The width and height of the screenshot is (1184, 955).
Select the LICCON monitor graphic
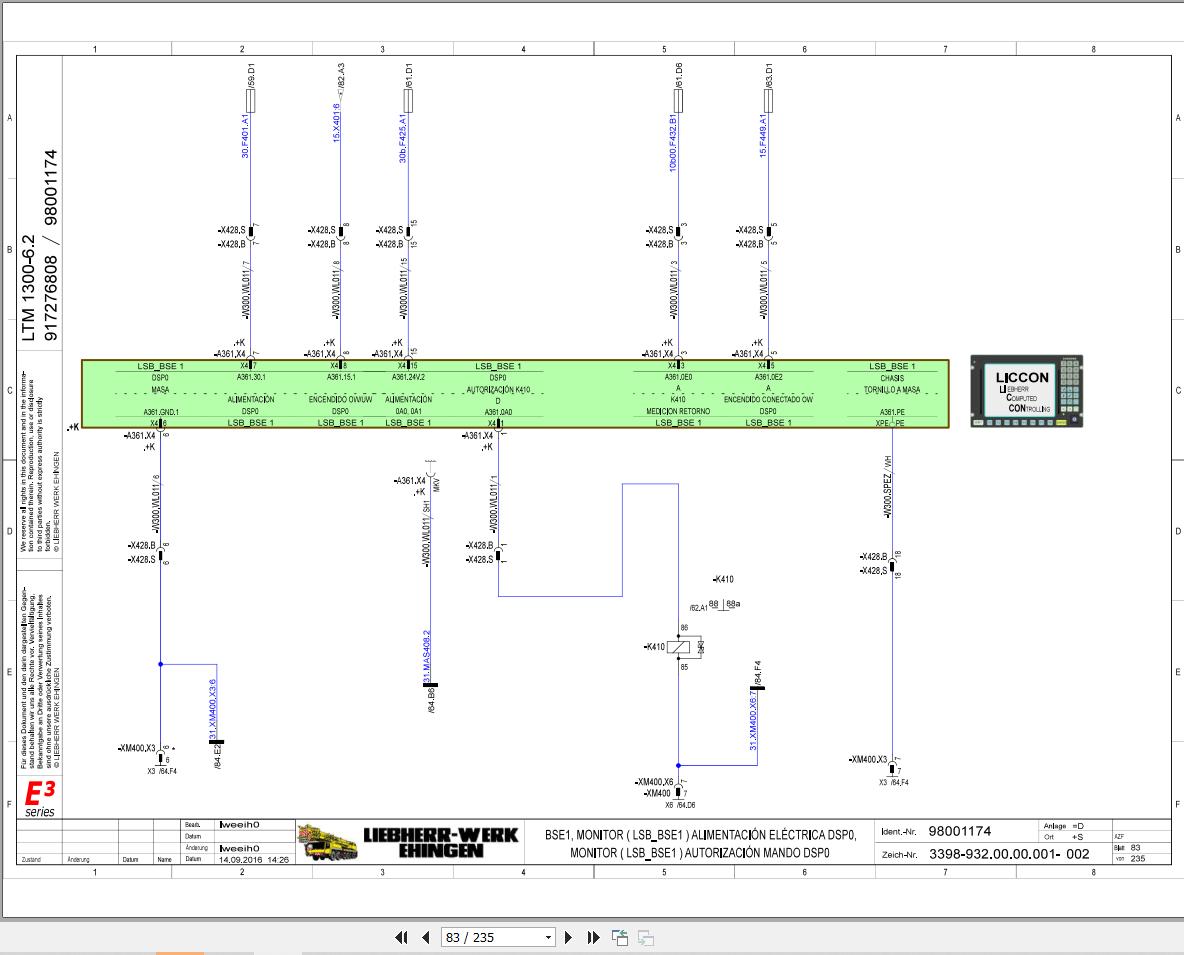(1024, 390)
